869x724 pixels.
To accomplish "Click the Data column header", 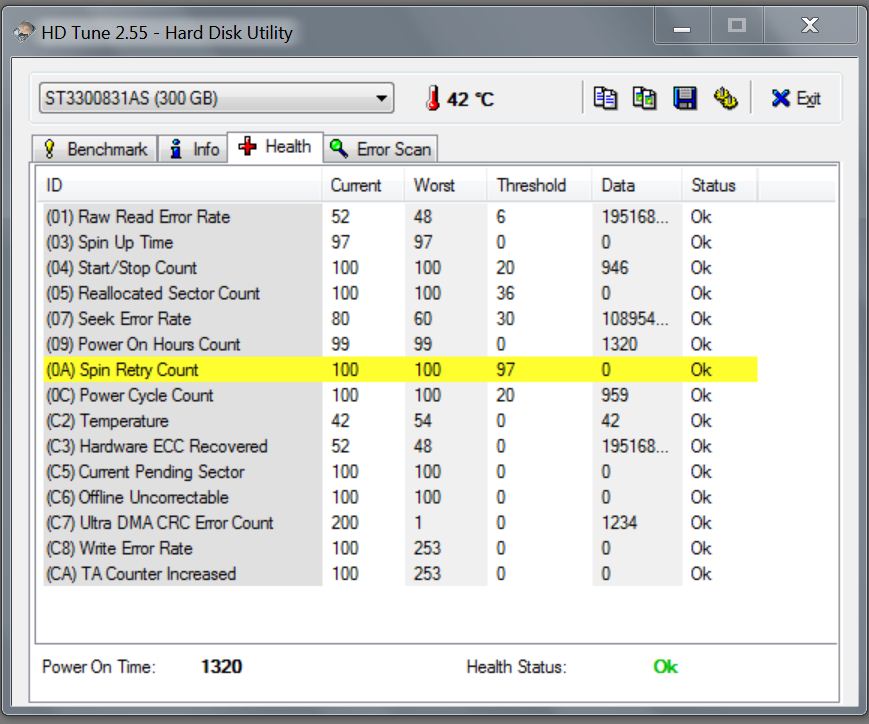I will tap(637, 185).
